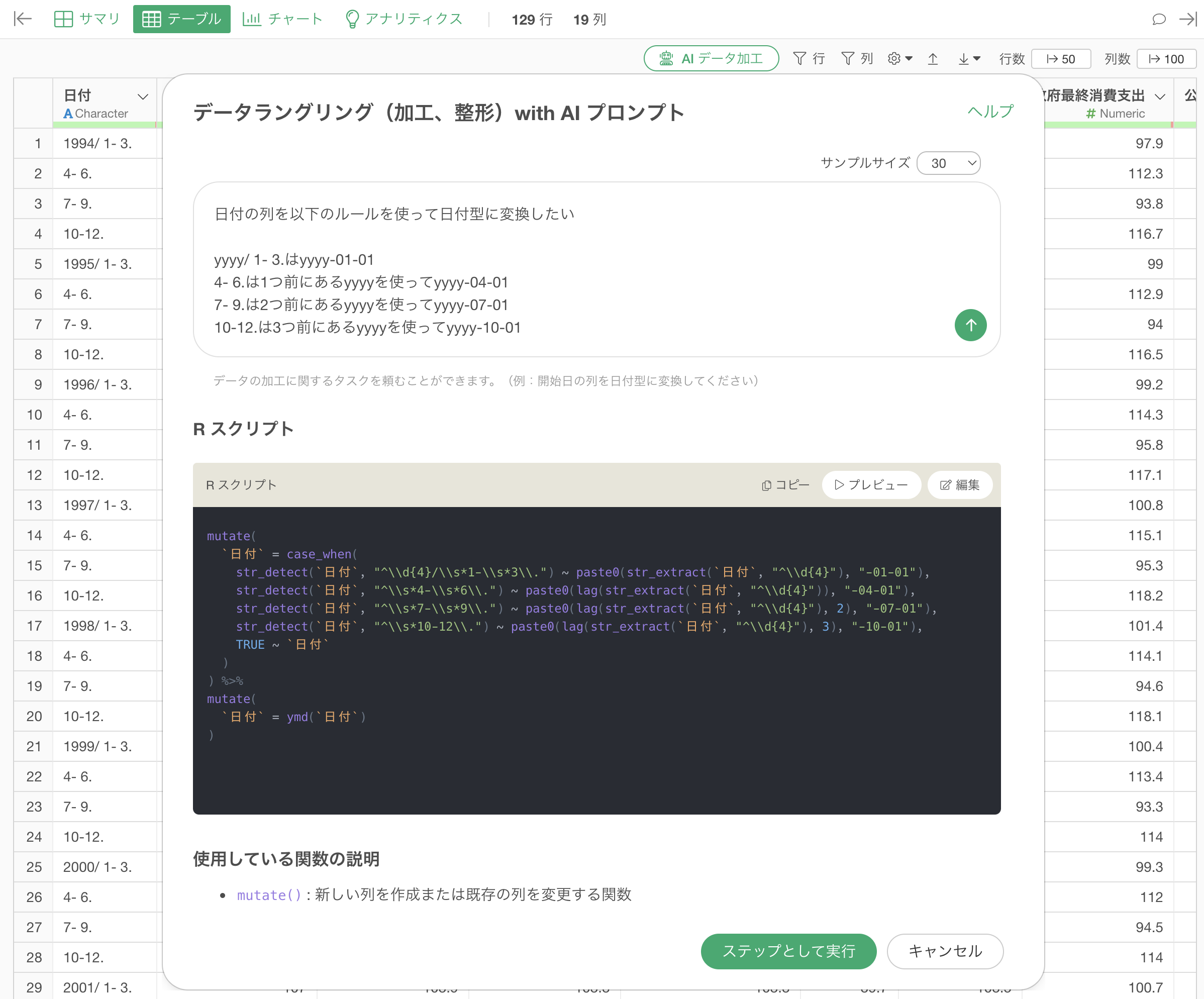Open the comment speech bubble icon

[1159, 20]
